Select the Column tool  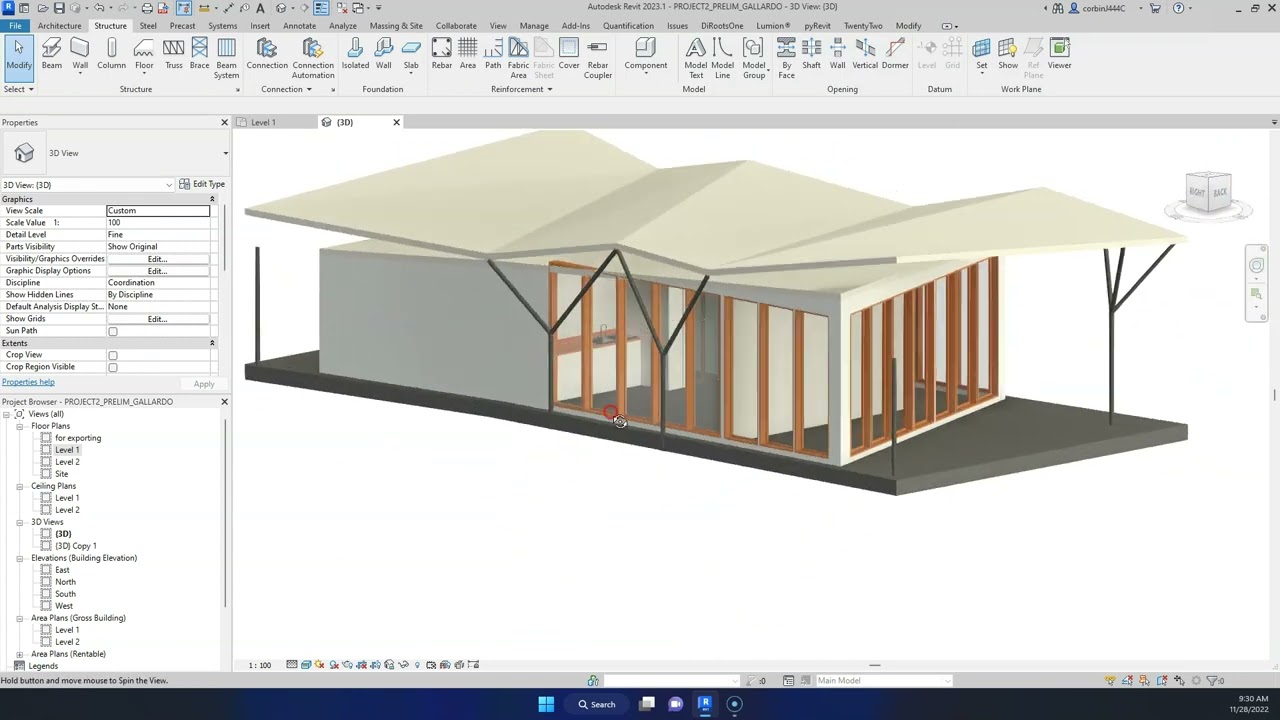111,54
